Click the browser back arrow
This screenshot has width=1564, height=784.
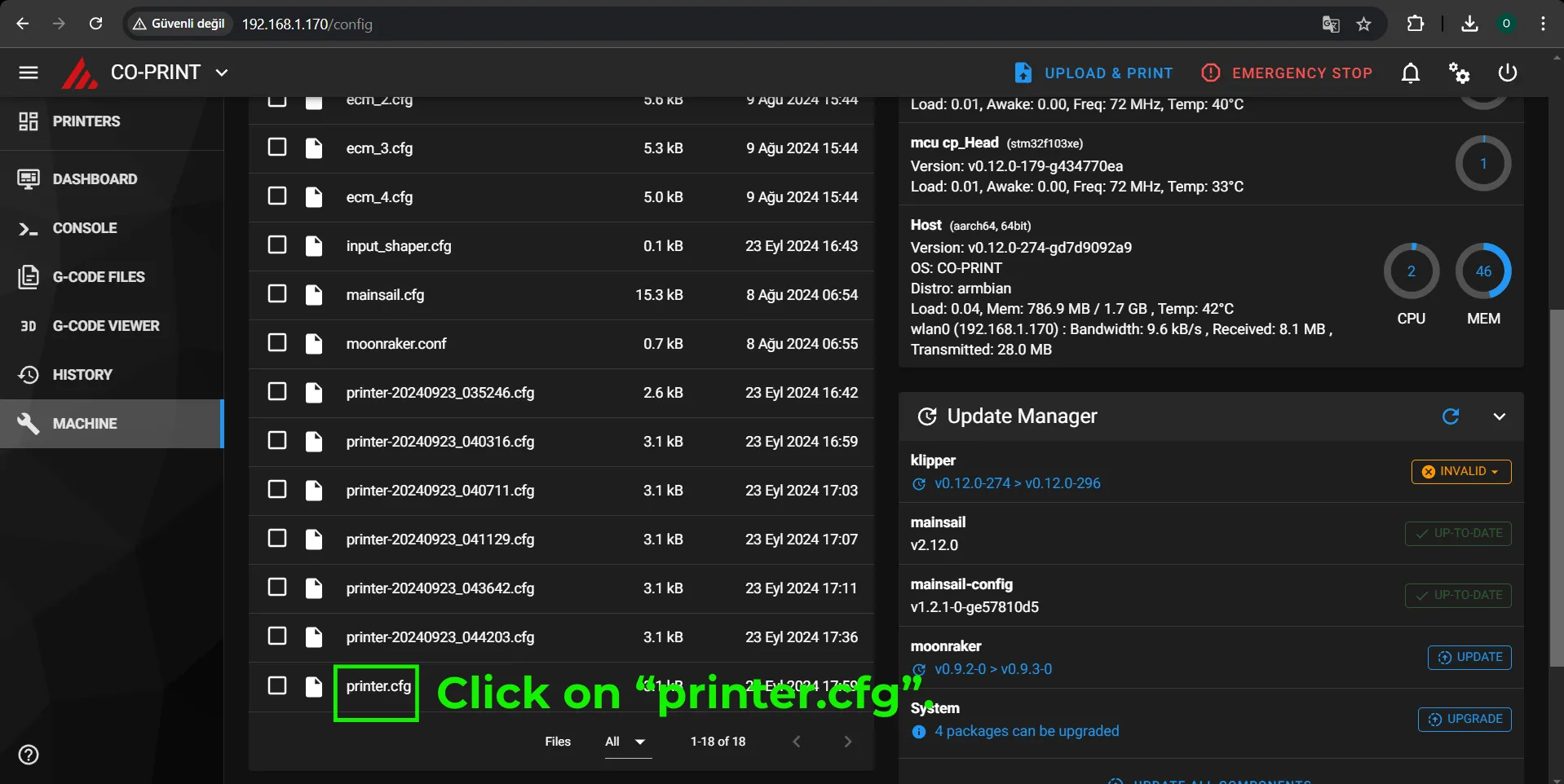click(x=23, y=24)
